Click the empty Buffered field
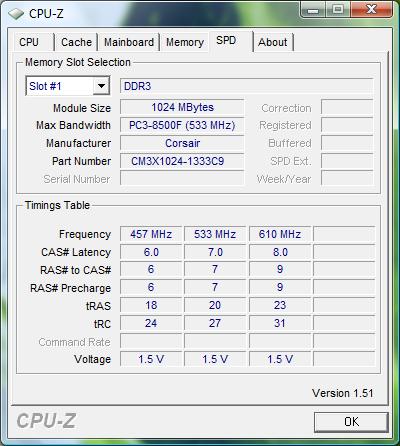This screenshot has height=446, width=400. coord(347,143)
